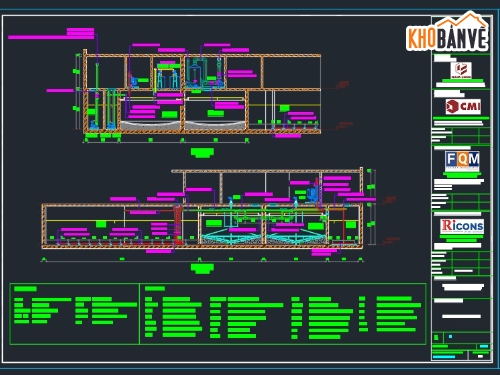Click the small cyan square in title block bottom
Screen dimensions: 500x375
coord(450,337)
